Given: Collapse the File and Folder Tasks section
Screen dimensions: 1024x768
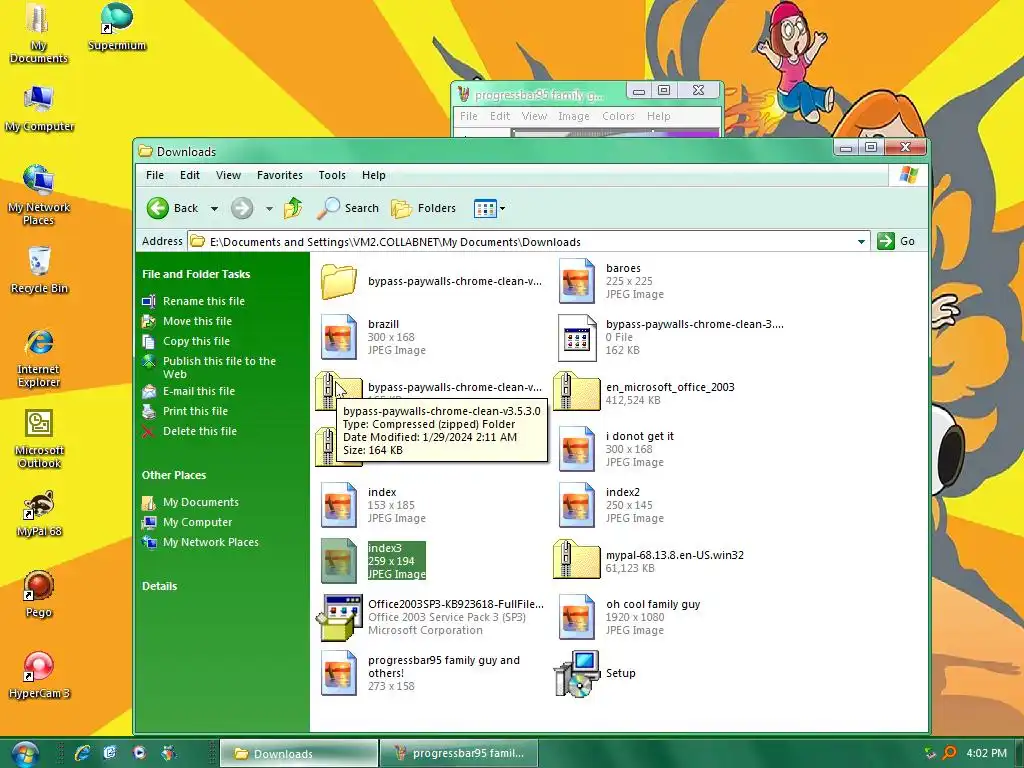Looking at the screenshot, I should point(196,274).
